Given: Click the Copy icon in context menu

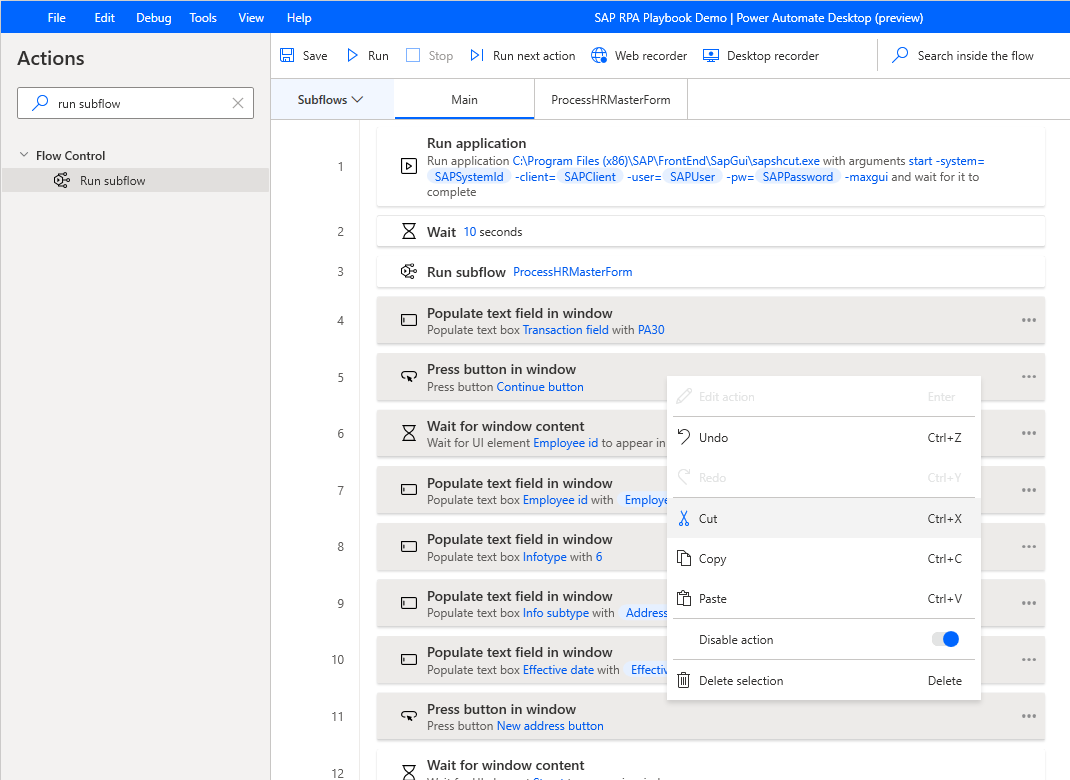Looking at the screenshot, I should (684, 558).
